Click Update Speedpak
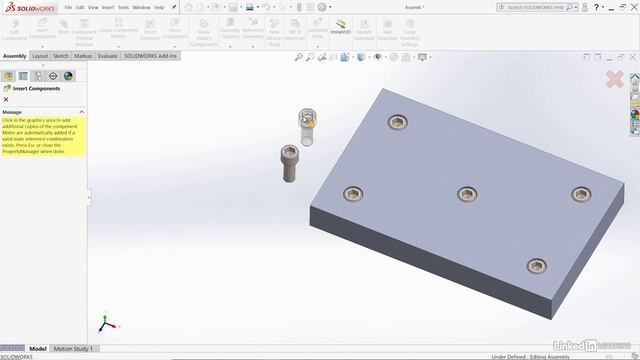The width and height of the screenshot is (640, 360). pyautogui.click(x=364, y=30)
